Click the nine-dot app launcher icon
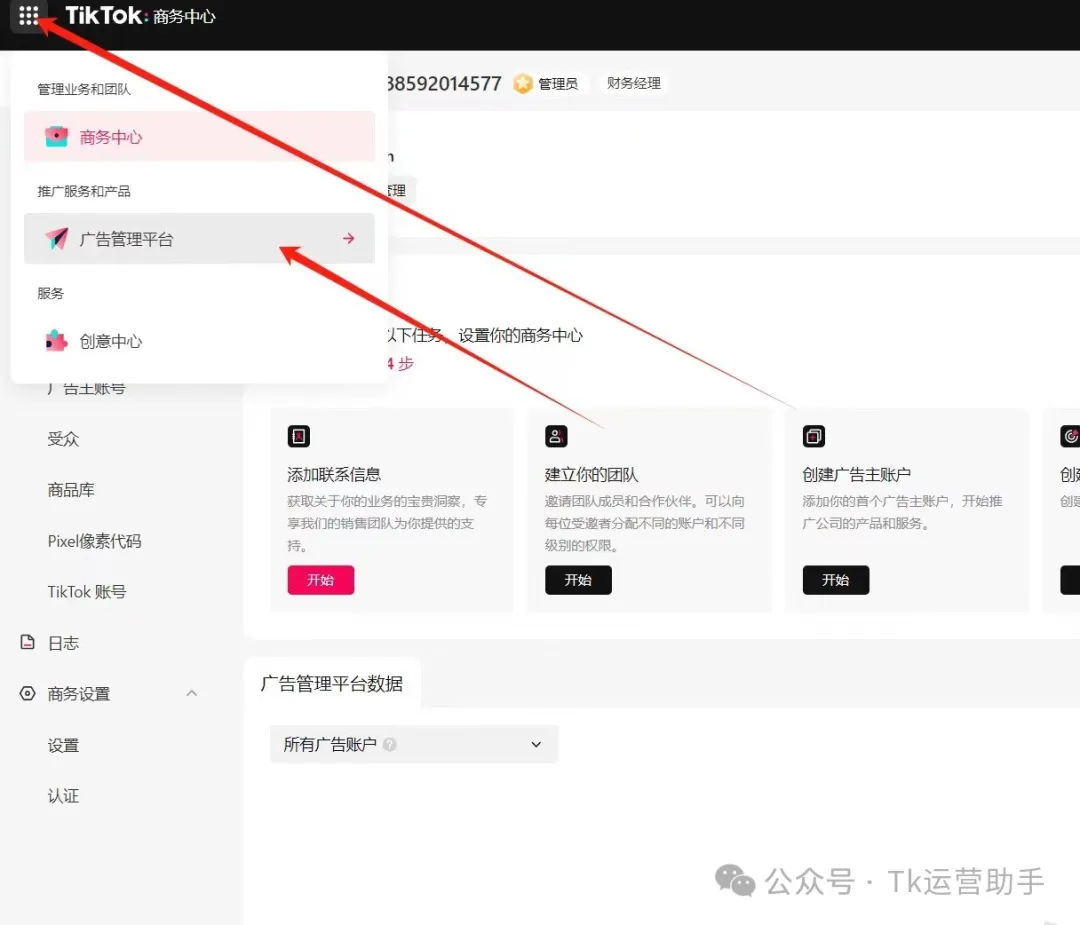Viewport: 1080px width, 925px height. pos(29,16)
